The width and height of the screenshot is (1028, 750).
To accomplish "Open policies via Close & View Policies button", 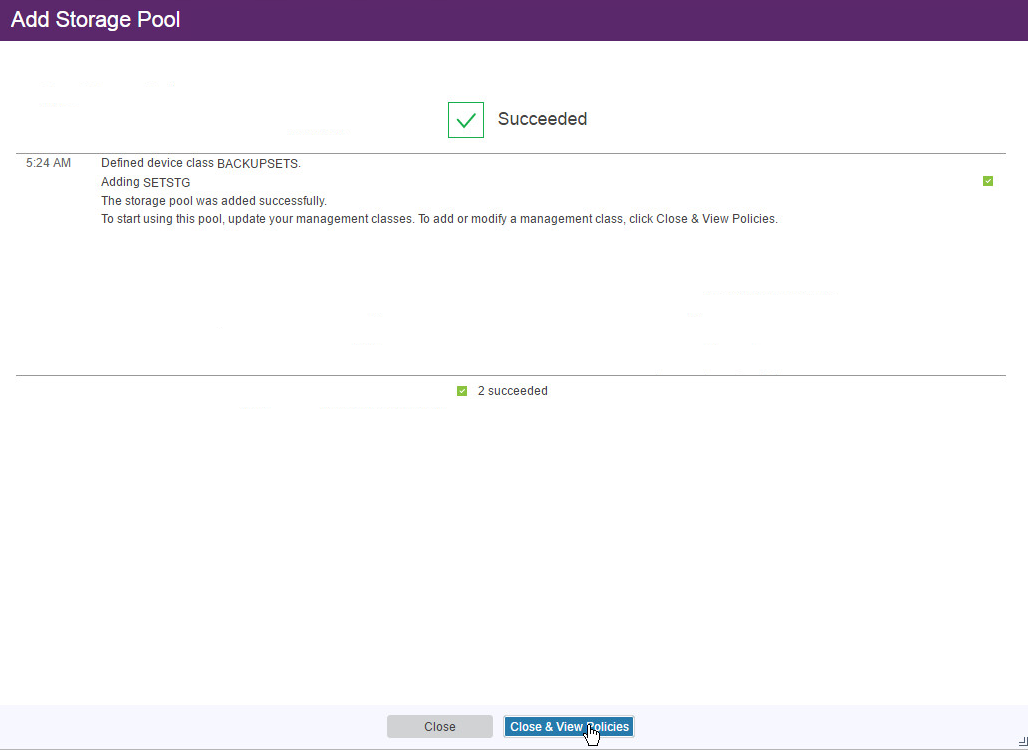I will click(x=568, y=727).
